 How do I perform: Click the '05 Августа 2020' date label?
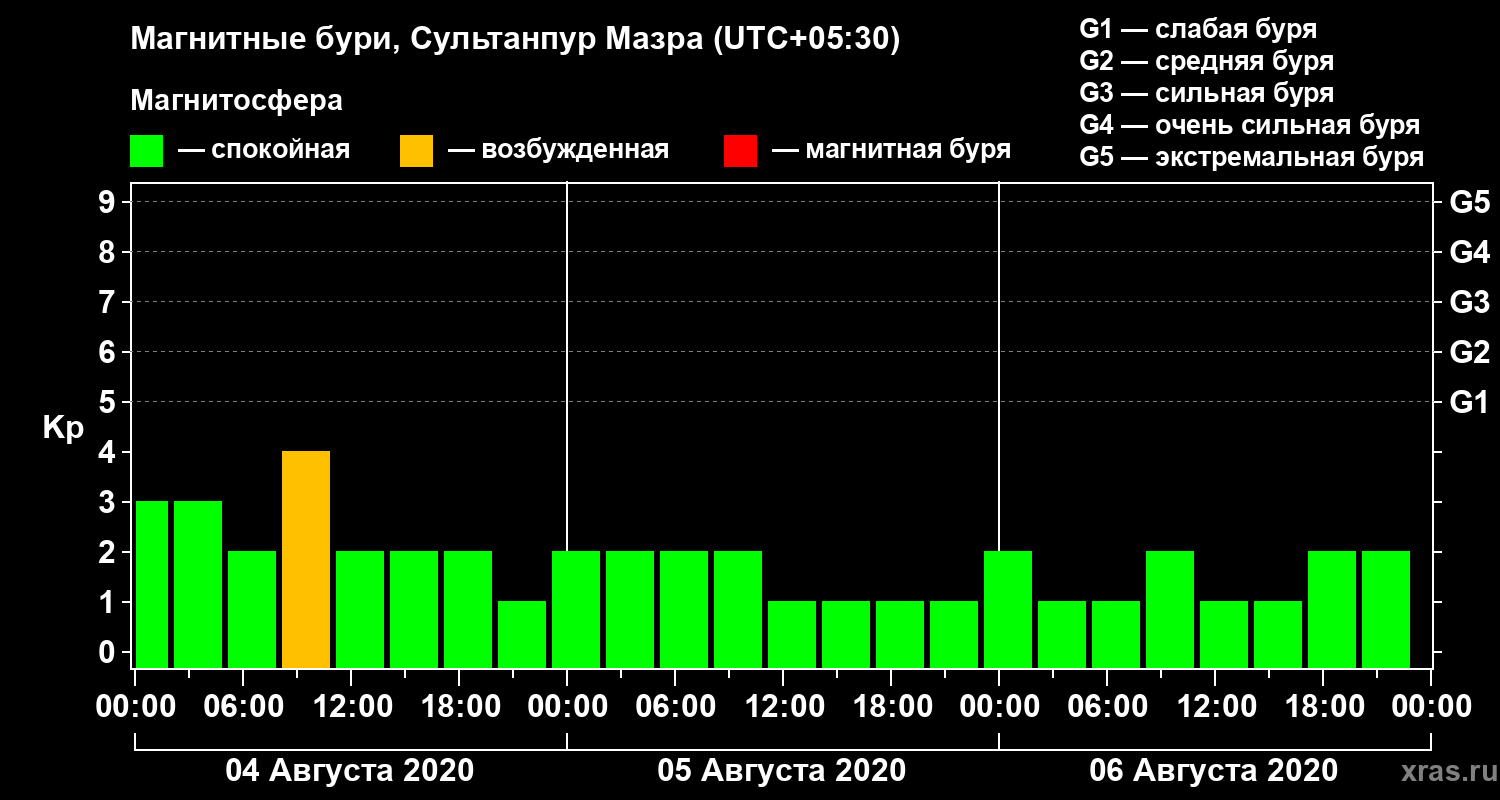[x=782, y=771]
